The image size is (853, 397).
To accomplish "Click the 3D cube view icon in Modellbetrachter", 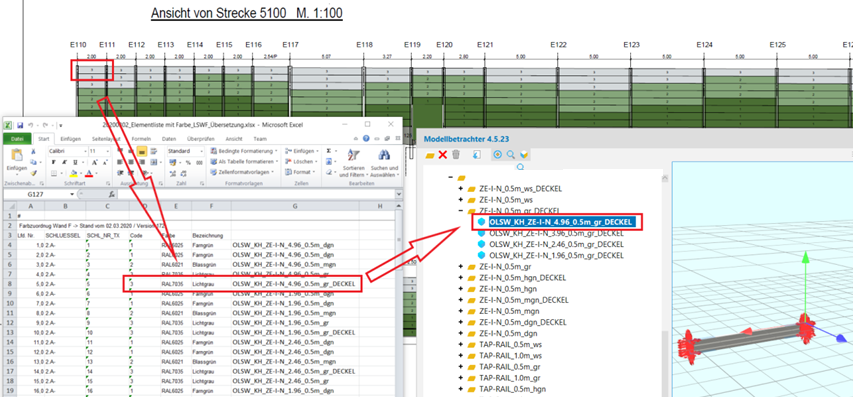I will click(523, 155).
